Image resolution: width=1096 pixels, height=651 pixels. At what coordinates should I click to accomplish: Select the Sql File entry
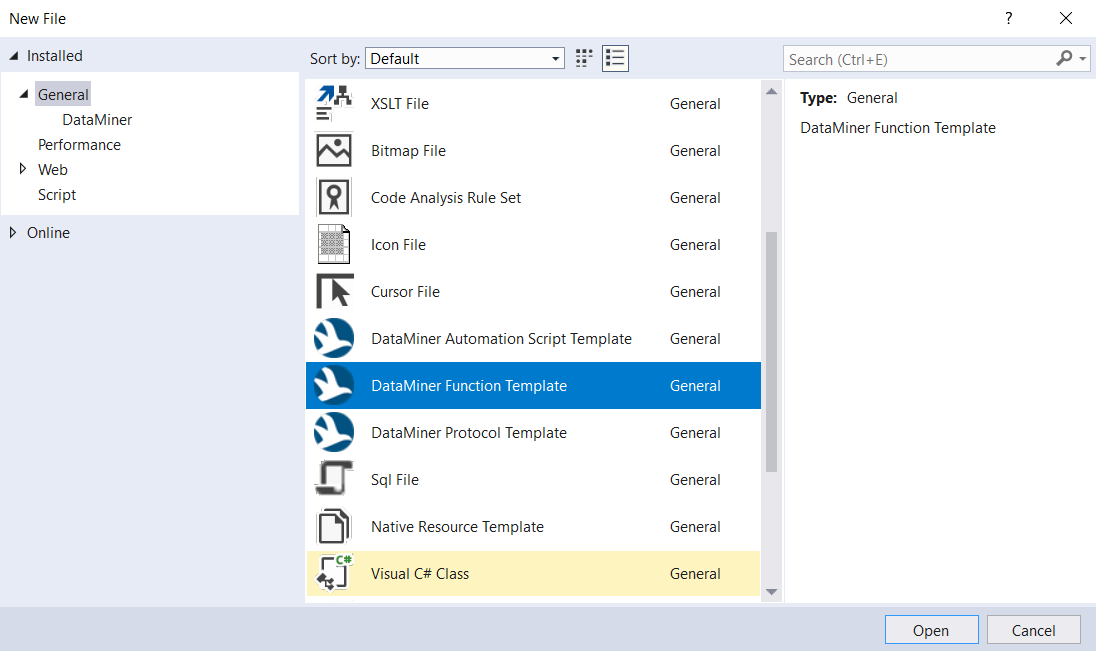pyautogui.click(x=533, y=479)
